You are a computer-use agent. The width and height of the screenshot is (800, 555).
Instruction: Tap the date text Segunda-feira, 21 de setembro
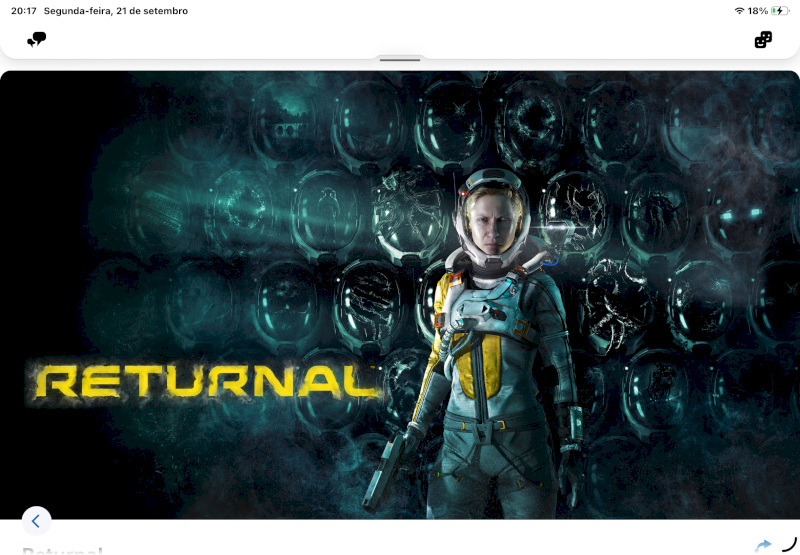[x=116, y=11]
